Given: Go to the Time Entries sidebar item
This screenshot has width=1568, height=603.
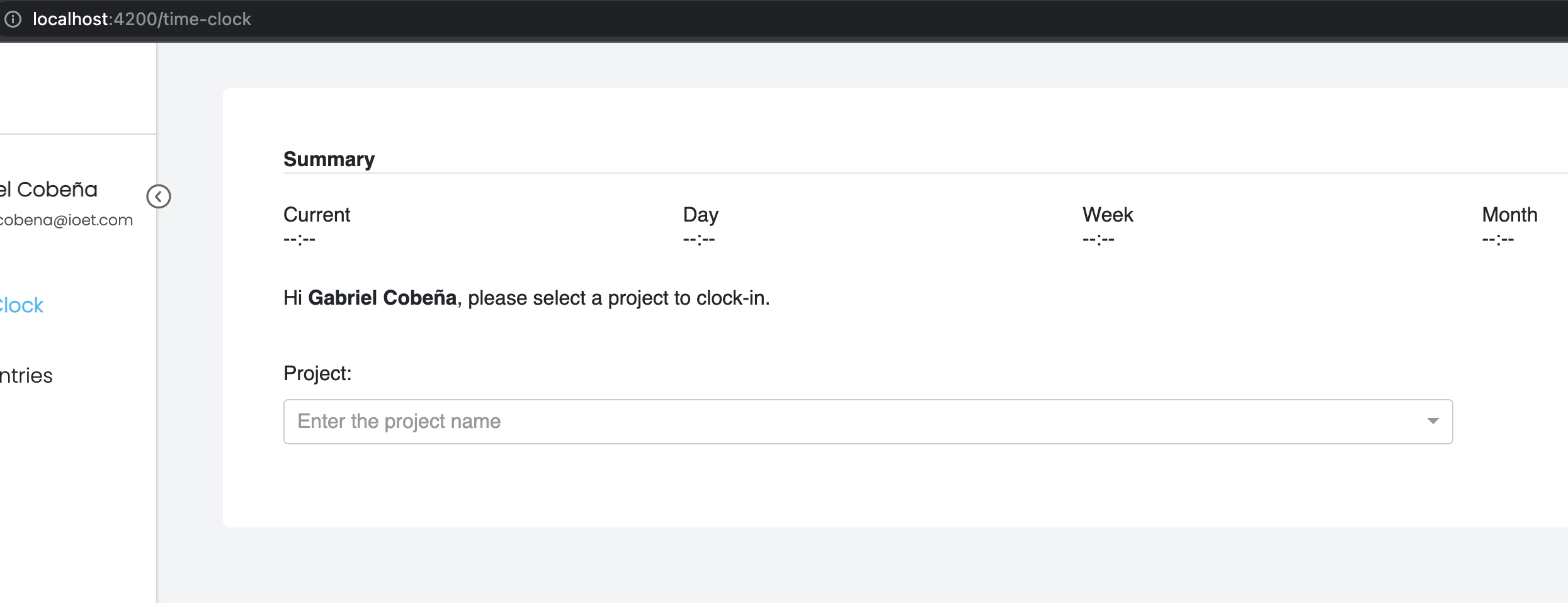Looking at the screenshot, I should pos(26,376).
